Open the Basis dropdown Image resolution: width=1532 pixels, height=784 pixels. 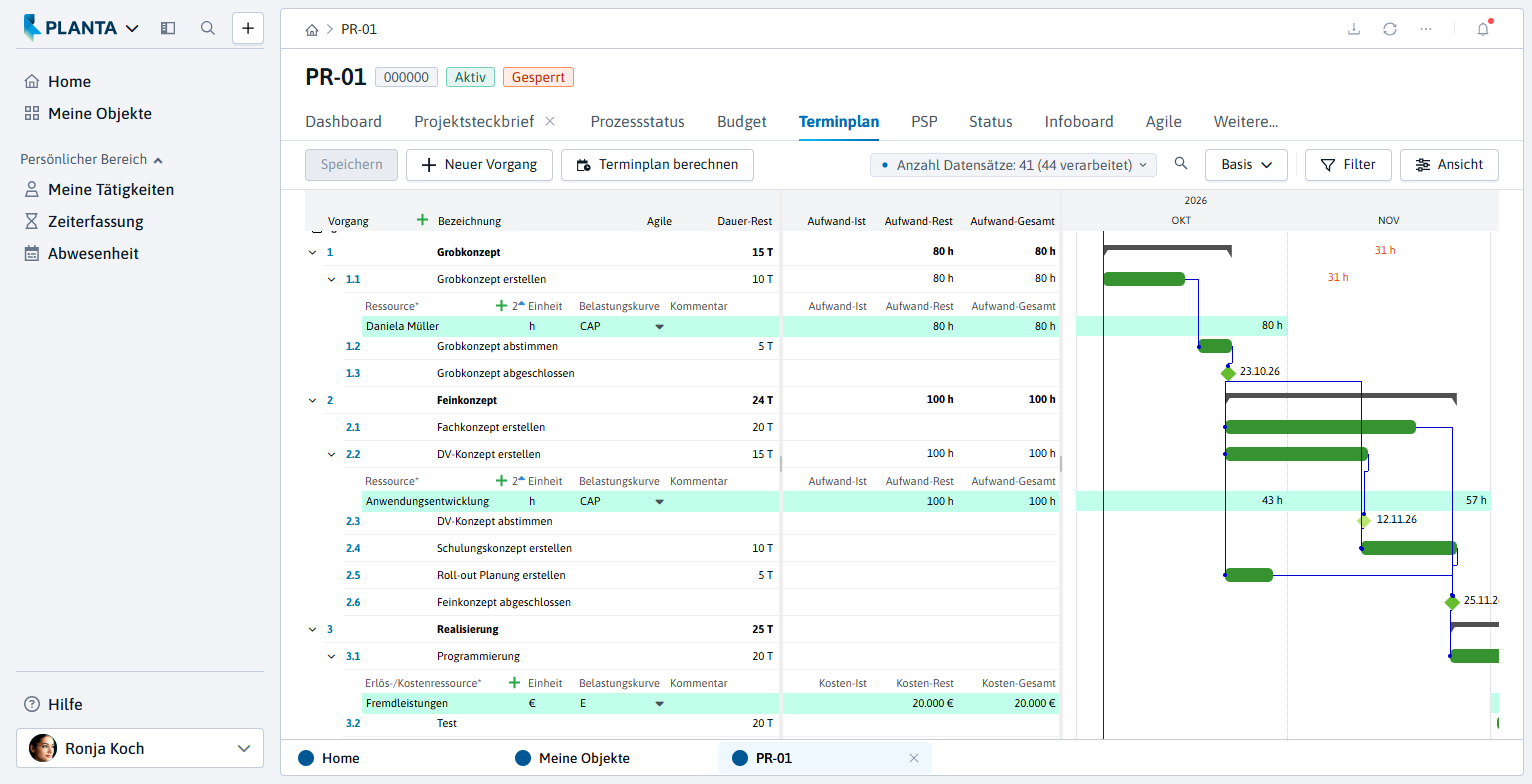click(1246, 165)
